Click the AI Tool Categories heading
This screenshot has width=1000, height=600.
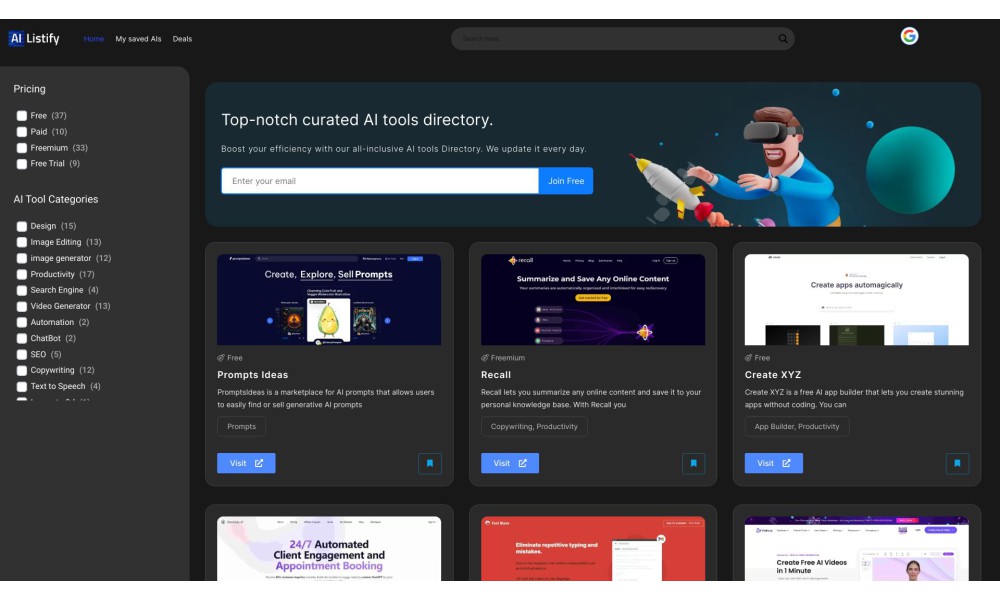click(x=56, y=200)
